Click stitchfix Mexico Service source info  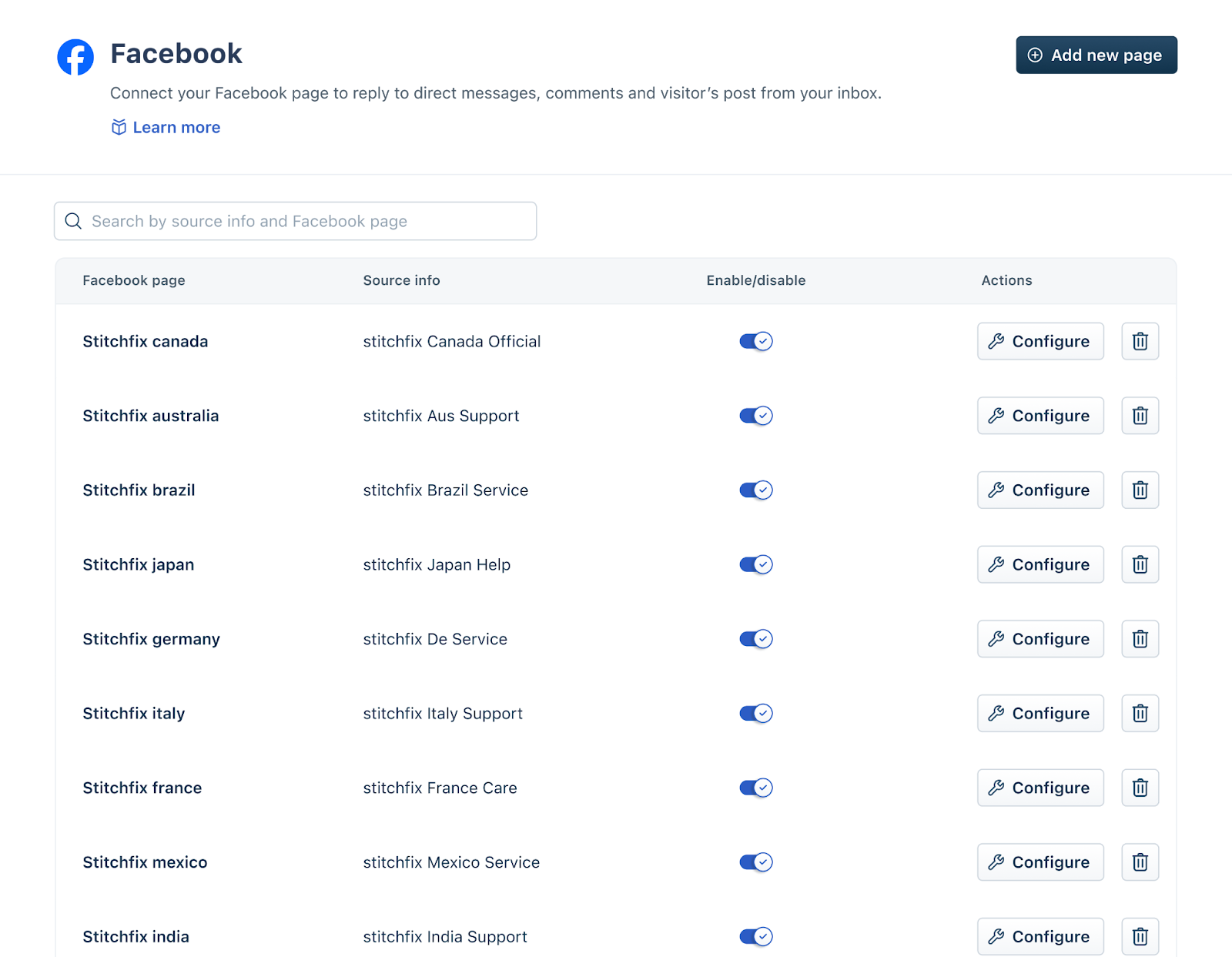coord(451,862)
